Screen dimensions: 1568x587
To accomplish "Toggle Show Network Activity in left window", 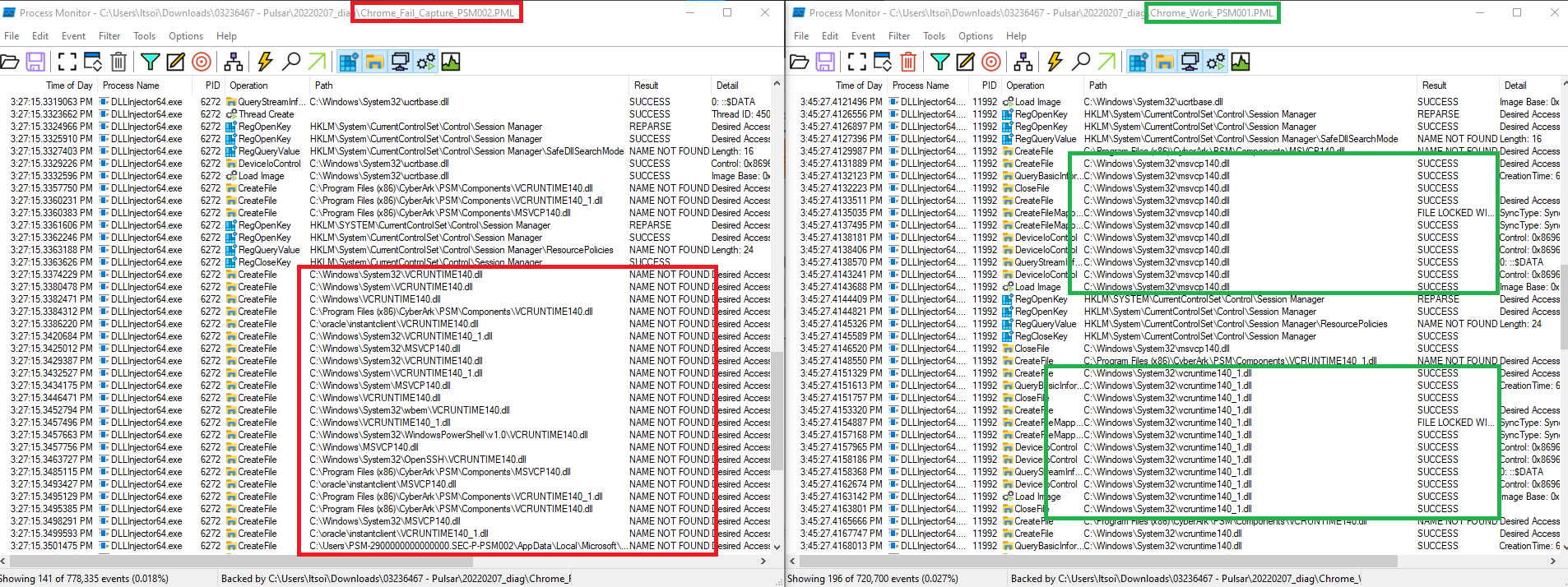I will click(400, 62).
